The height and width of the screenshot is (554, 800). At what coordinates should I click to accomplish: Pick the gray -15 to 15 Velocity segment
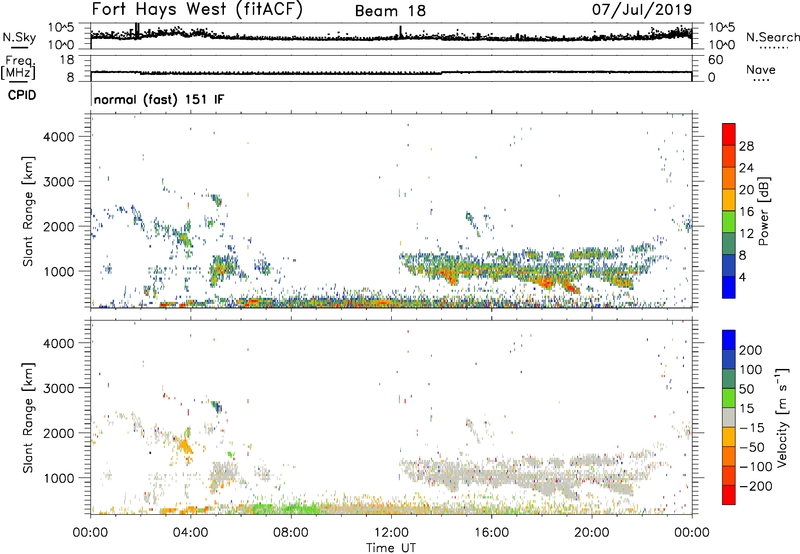click(x=729, y=417)
